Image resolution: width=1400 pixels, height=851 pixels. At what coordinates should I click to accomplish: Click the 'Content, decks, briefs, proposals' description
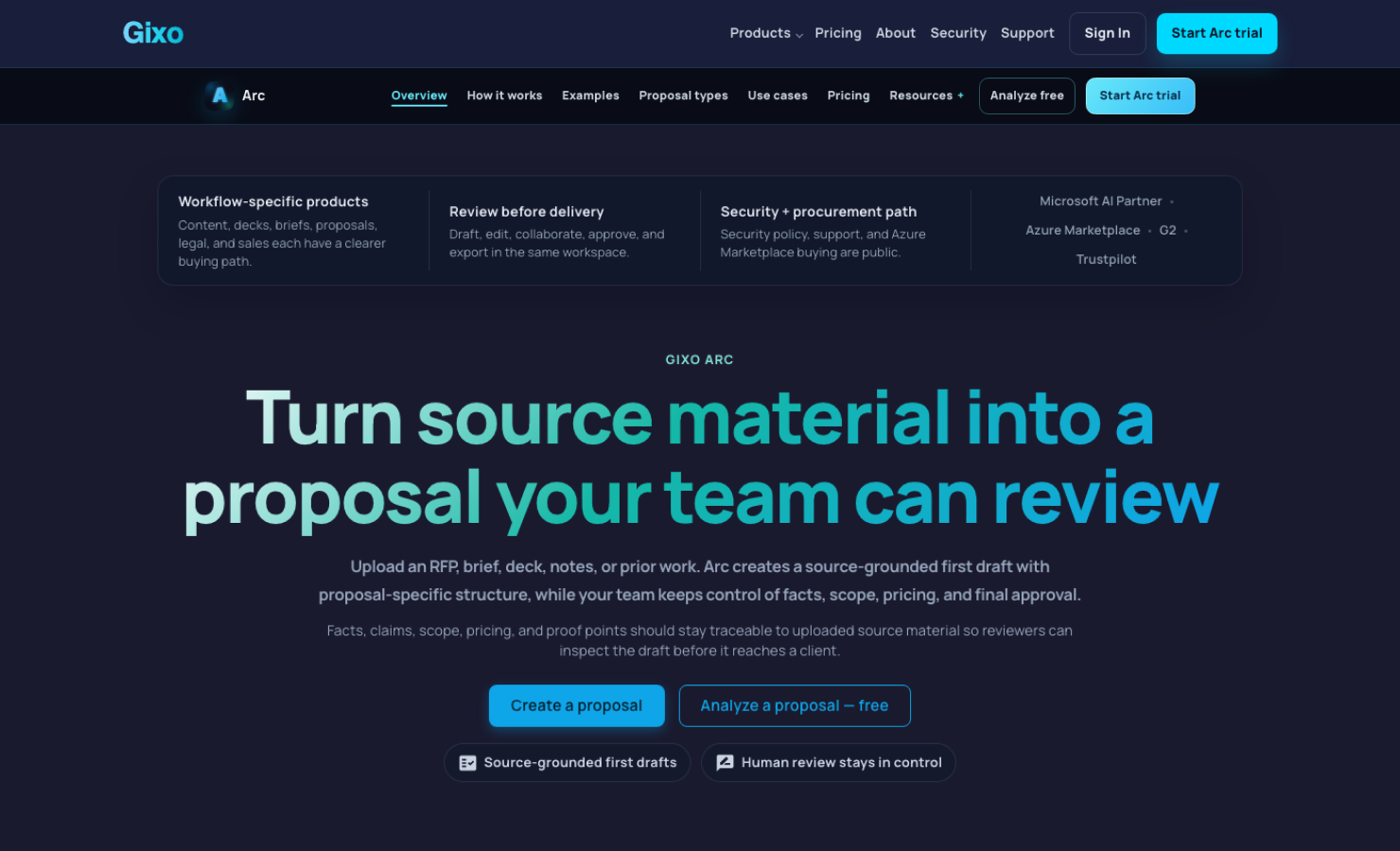(282, 243)
